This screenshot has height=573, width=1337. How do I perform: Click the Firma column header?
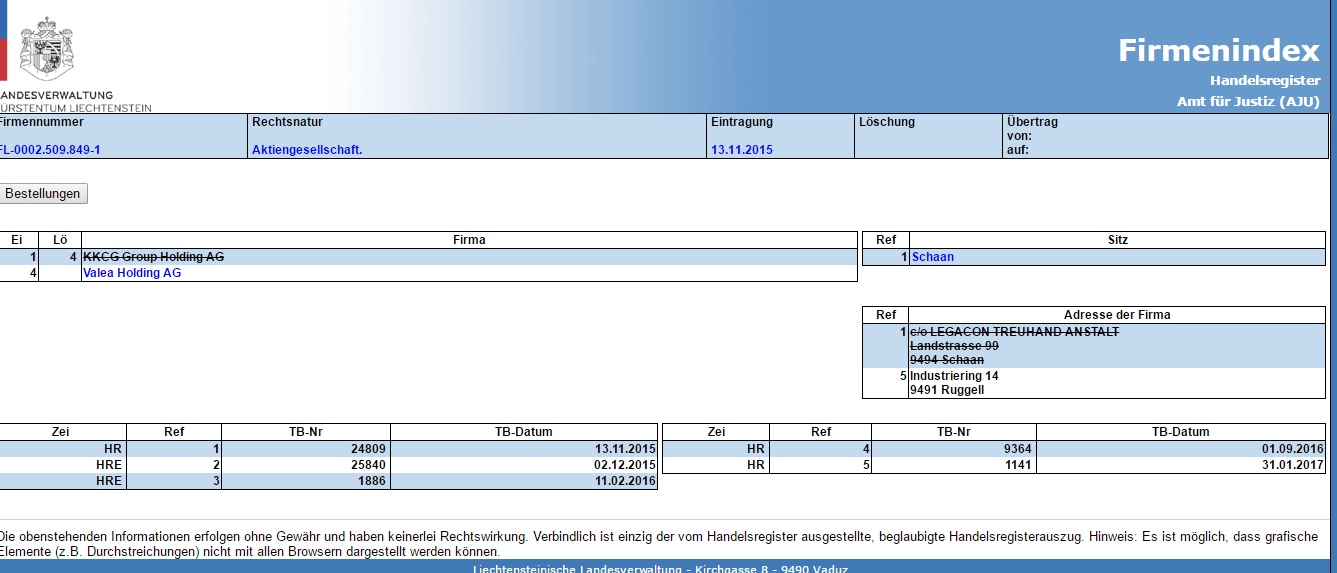pyautogui.click(x=469, y=240)
